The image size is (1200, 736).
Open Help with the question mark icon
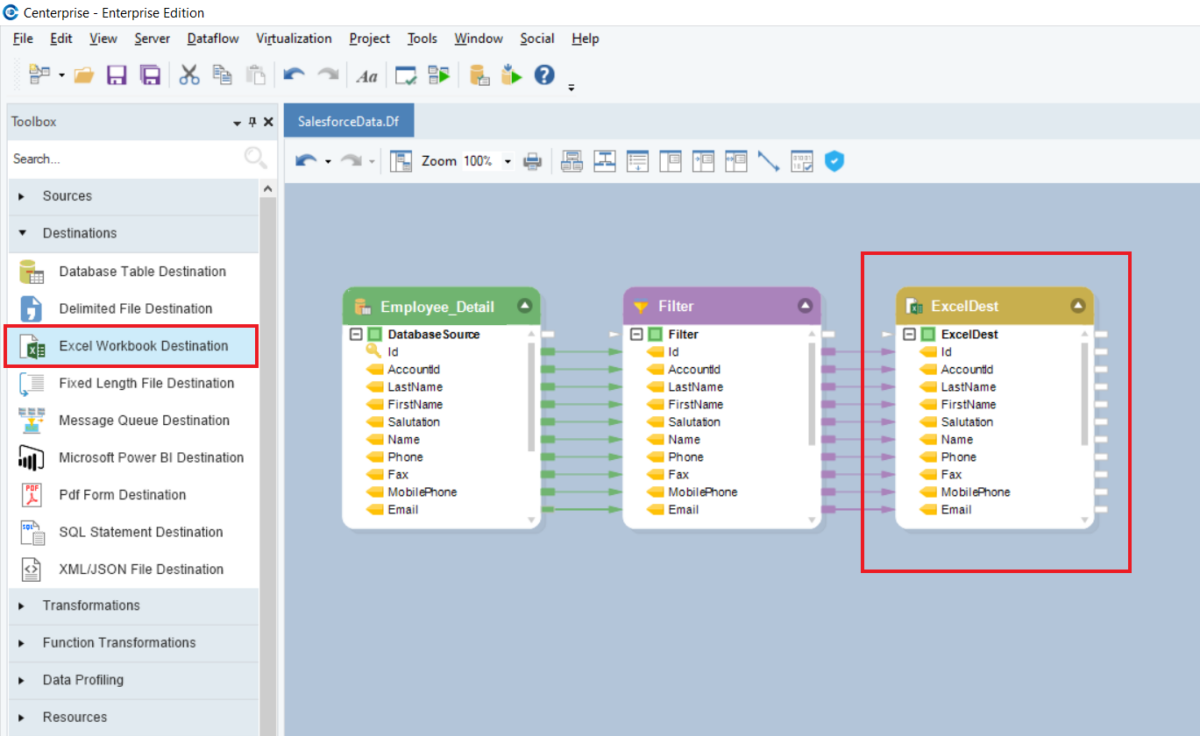click(543, 75)
